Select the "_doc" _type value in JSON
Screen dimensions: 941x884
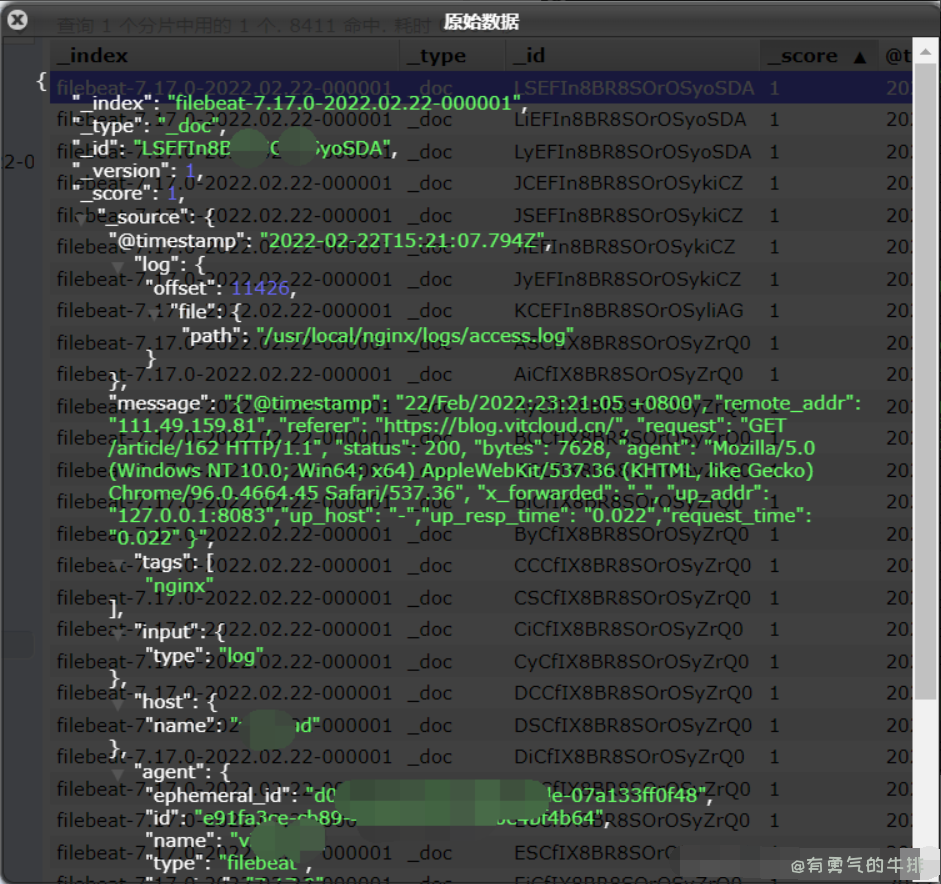(188, 125)
